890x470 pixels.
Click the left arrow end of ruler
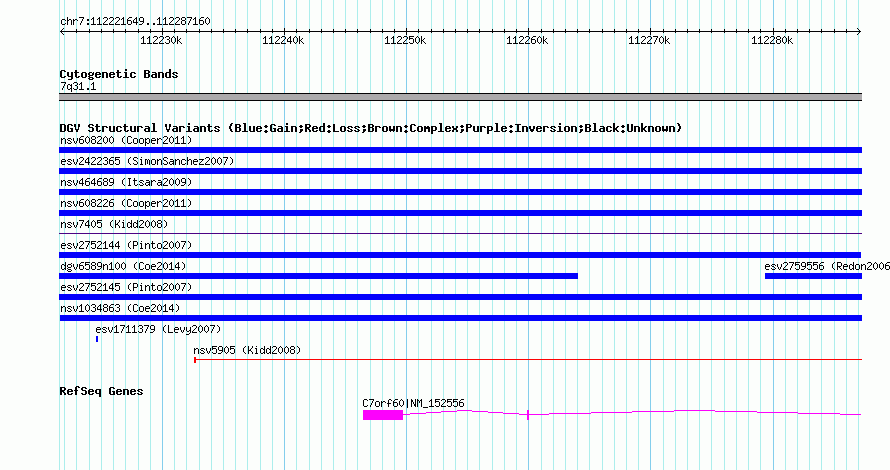point(62,32)
